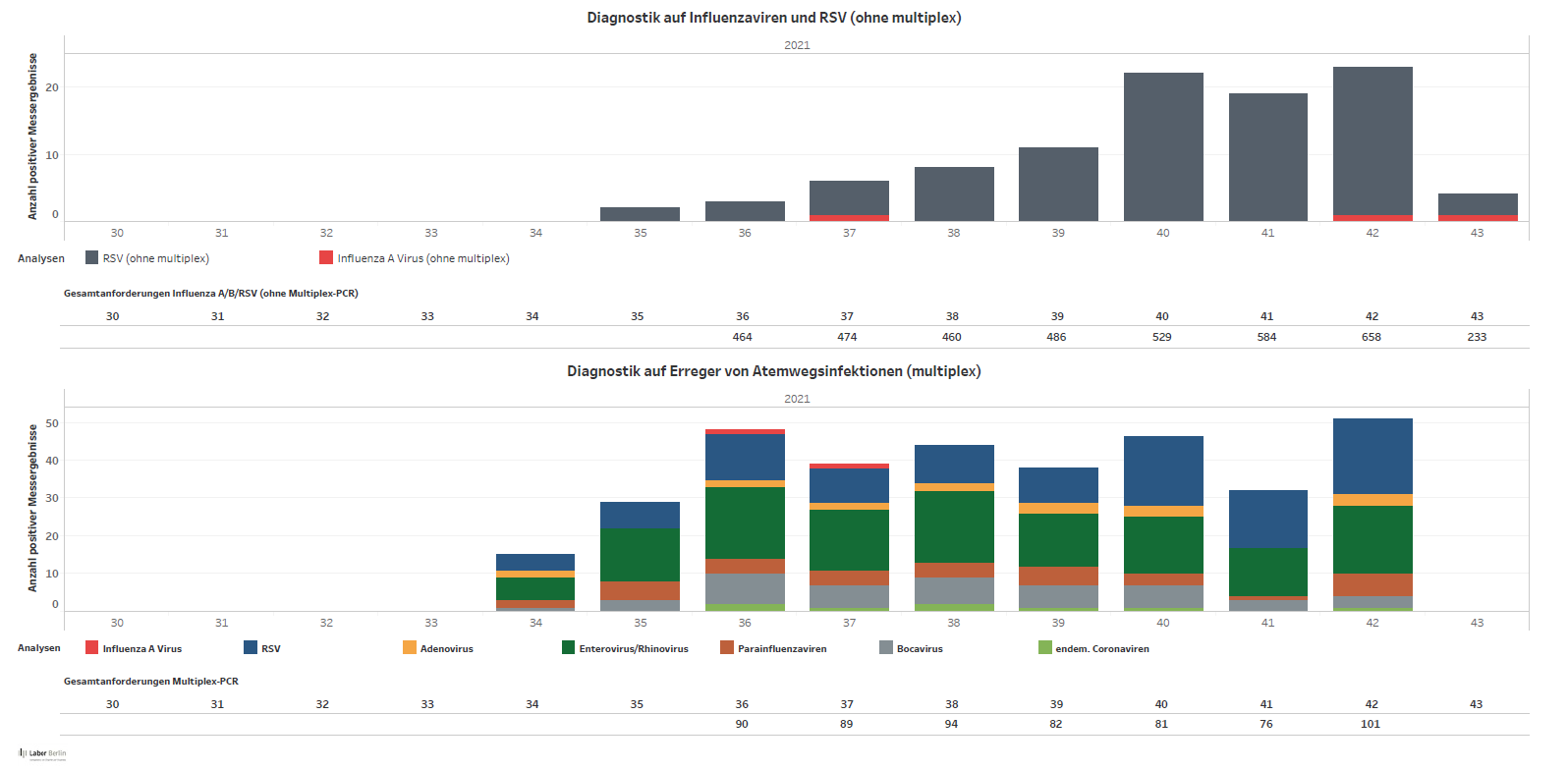
Task: Select week 40 RSV bar in top chart
Action: [1163, 147]
